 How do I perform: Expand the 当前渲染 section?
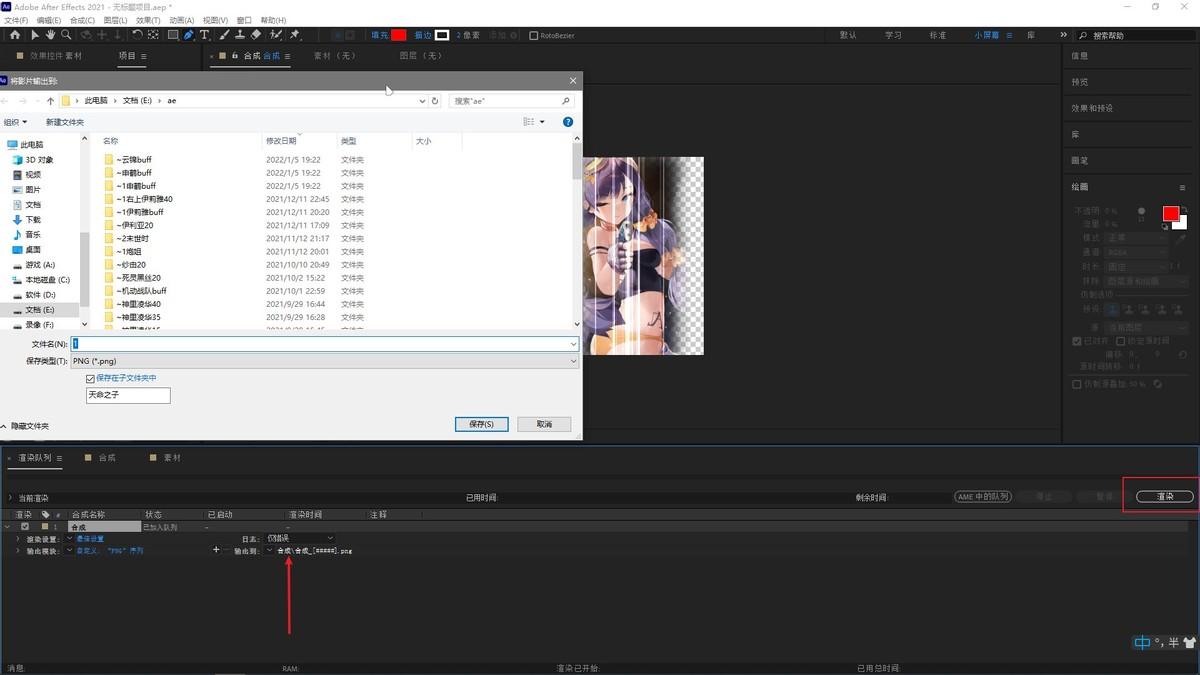coord(10,498)
